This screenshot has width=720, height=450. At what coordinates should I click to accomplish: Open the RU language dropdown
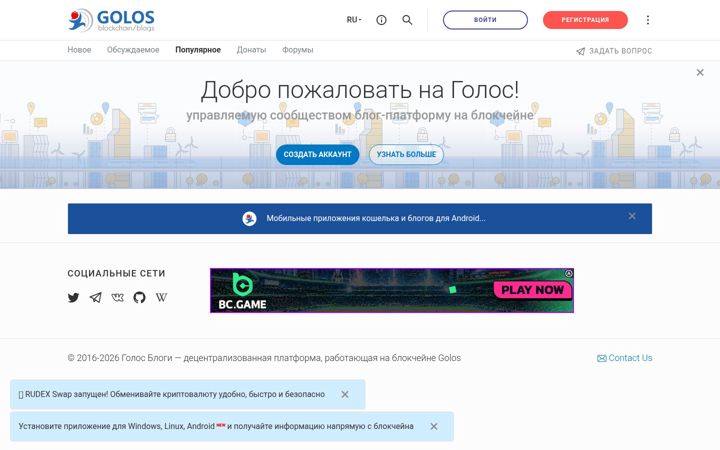coord(354,20)
